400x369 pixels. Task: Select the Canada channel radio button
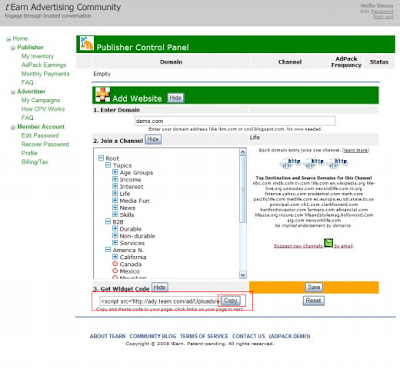115,264
